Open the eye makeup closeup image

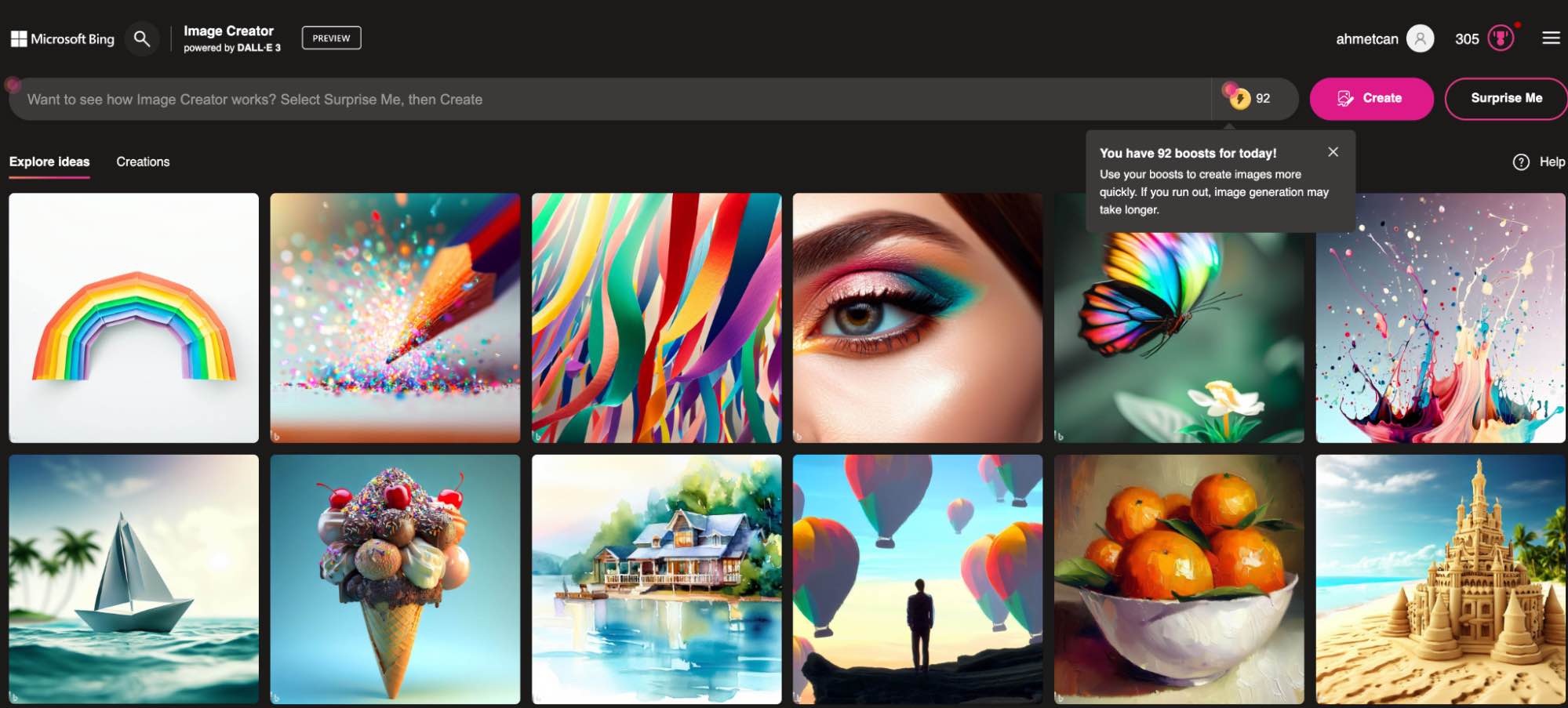point(917,318)
